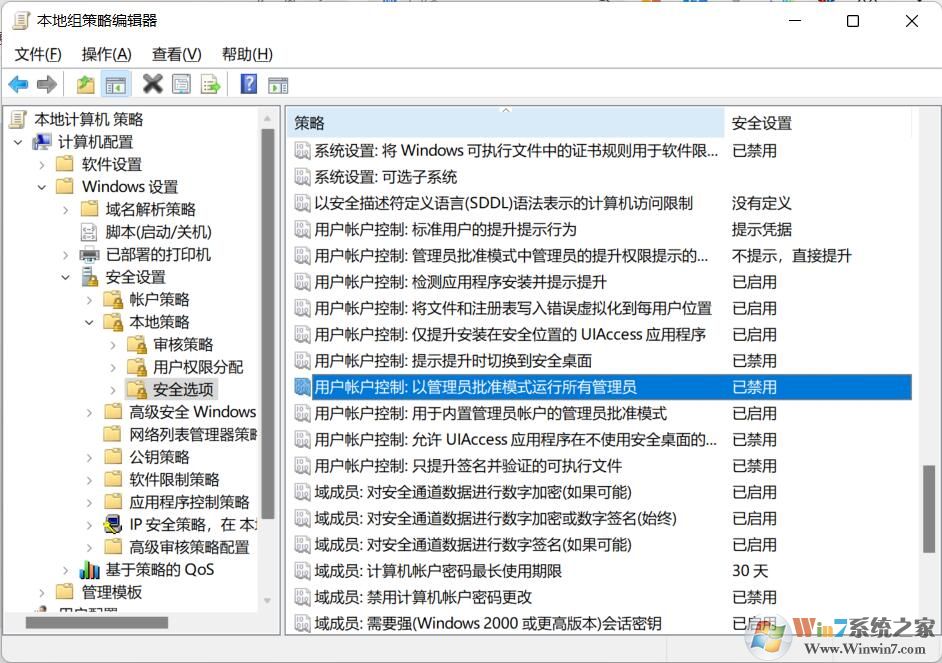Select 用户帐户控制: 检测应用程序安装并提示提升 policy
The height and width of the screenshot is (663, 942).
tap(460, 282)
